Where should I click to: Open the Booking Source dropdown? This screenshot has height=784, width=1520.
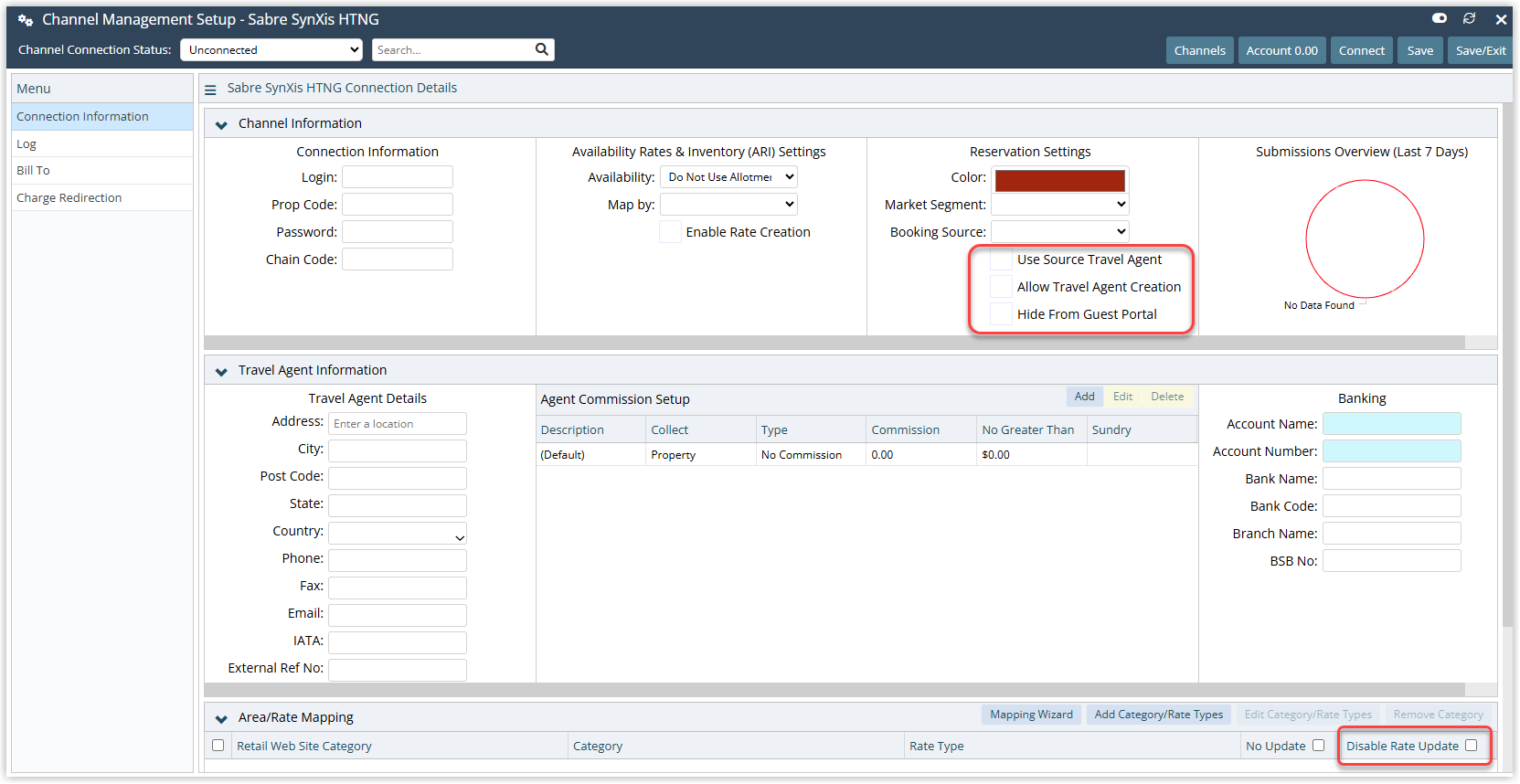point(1060,232)
